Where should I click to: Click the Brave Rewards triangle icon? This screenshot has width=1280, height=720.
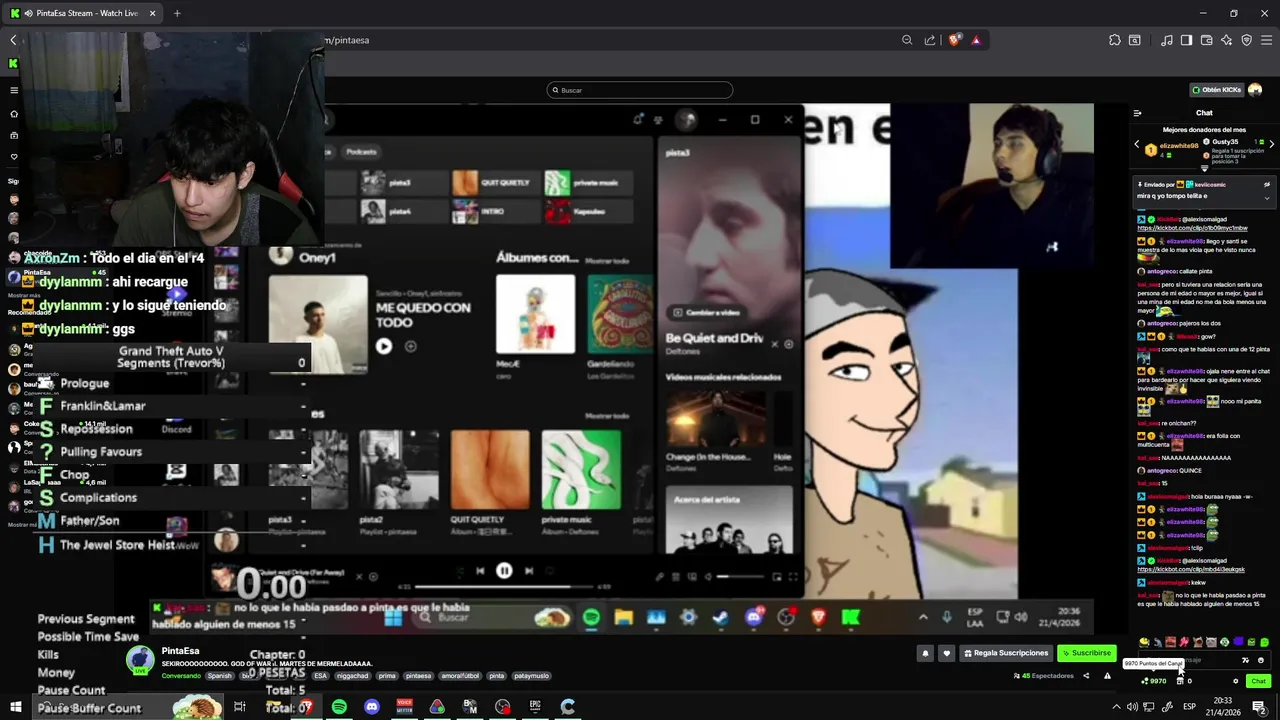point(976,40)
